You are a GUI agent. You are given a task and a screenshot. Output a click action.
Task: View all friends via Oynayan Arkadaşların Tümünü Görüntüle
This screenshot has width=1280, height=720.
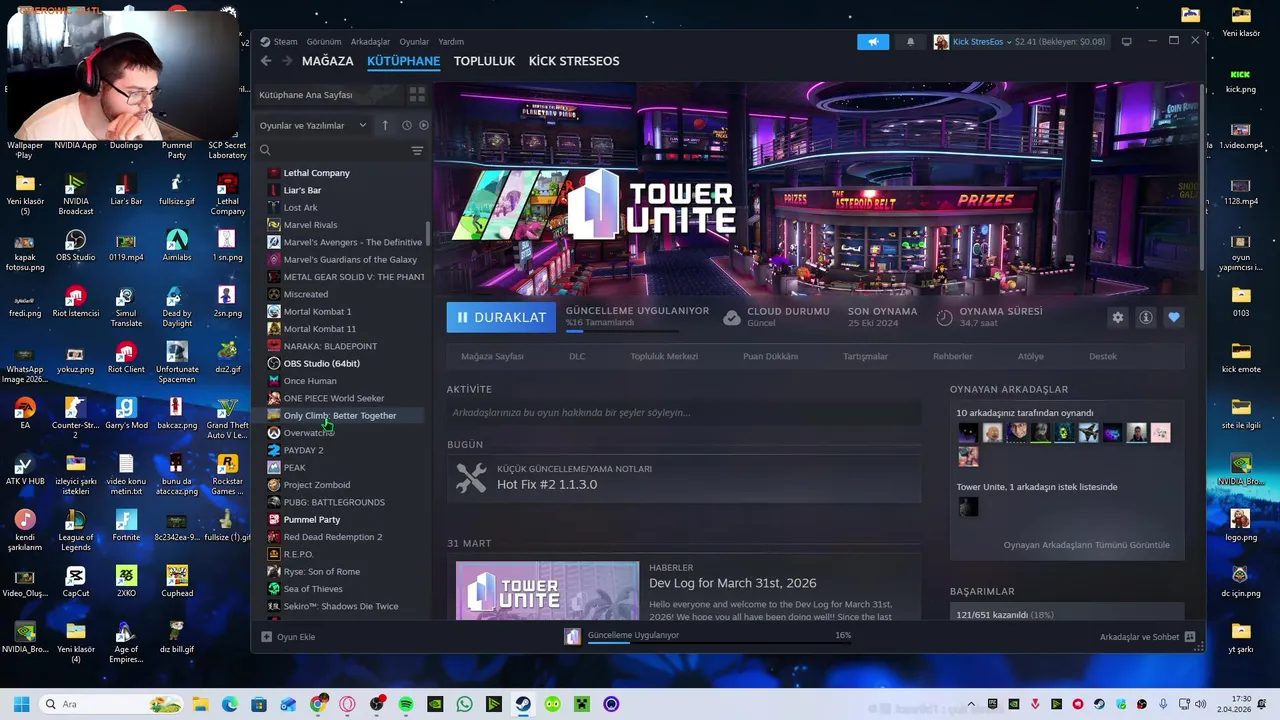[1086, 545]
